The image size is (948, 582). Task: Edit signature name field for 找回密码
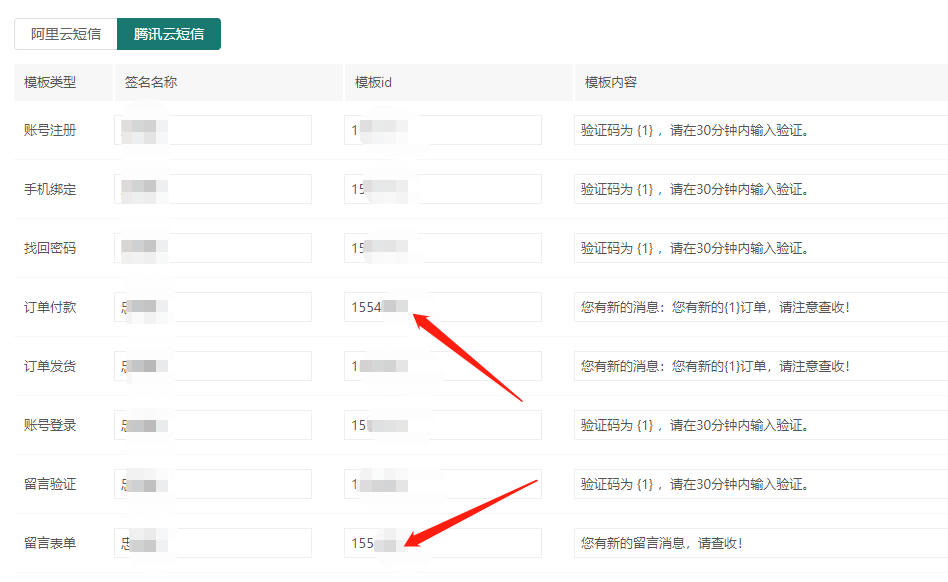(x=213, y=248)
